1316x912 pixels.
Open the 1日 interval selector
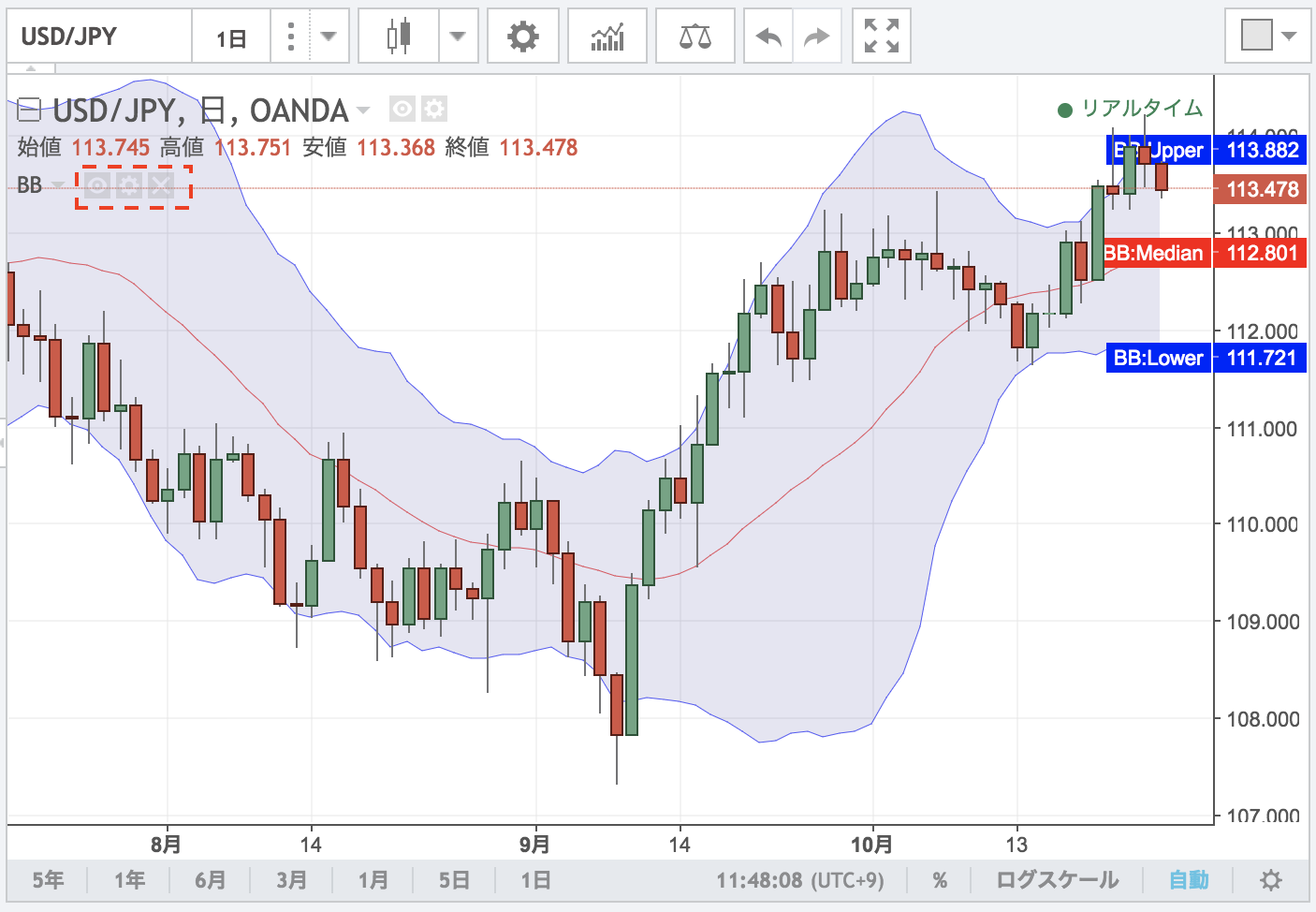(231, 37)
